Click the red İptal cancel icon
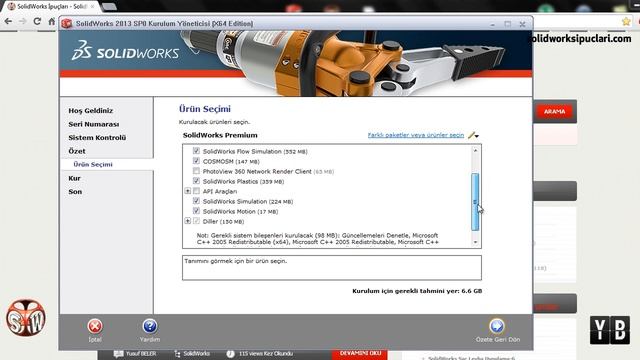This screenshot has width=640, height=360. click(95, 326)
